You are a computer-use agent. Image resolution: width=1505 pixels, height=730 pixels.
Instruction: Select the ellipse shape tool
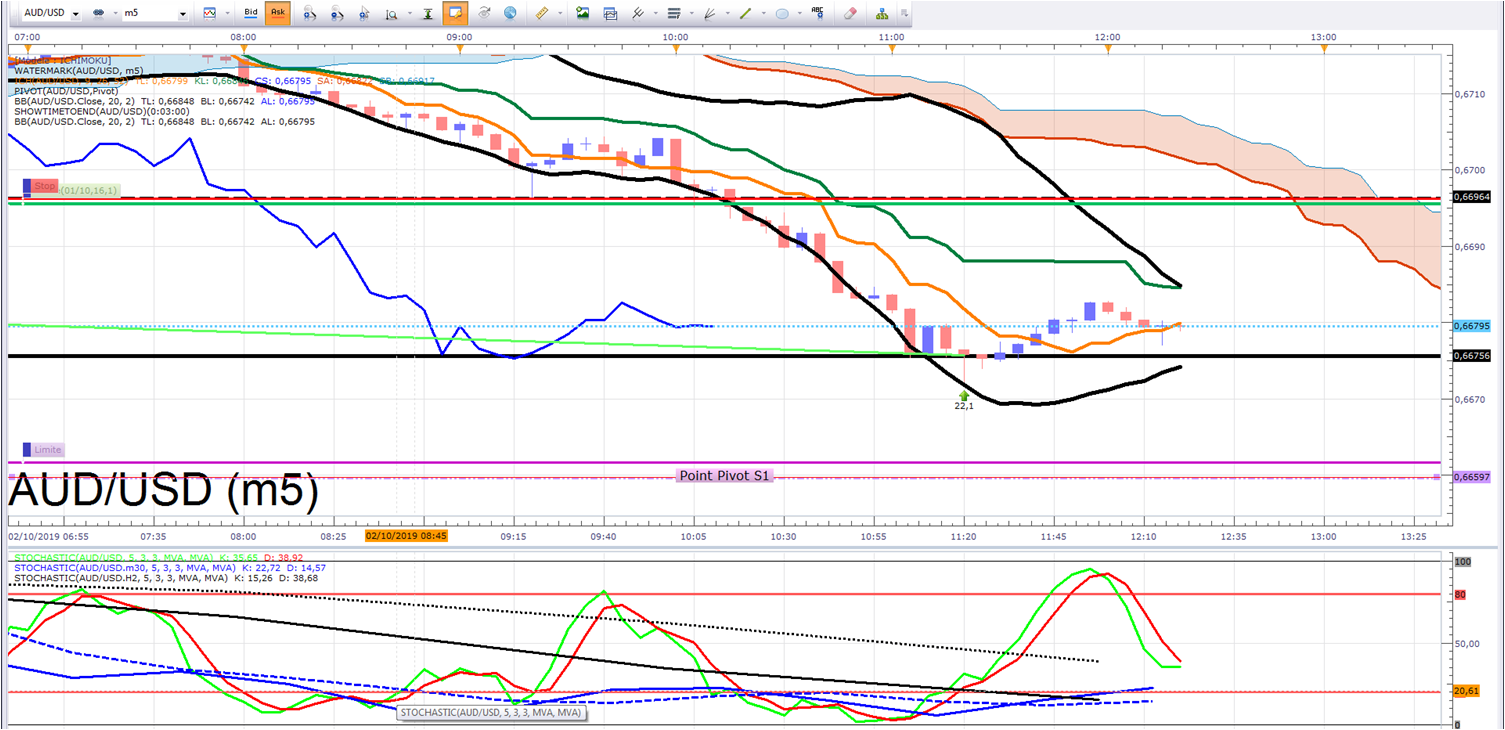pyautogui.click(x=782, y=14)
